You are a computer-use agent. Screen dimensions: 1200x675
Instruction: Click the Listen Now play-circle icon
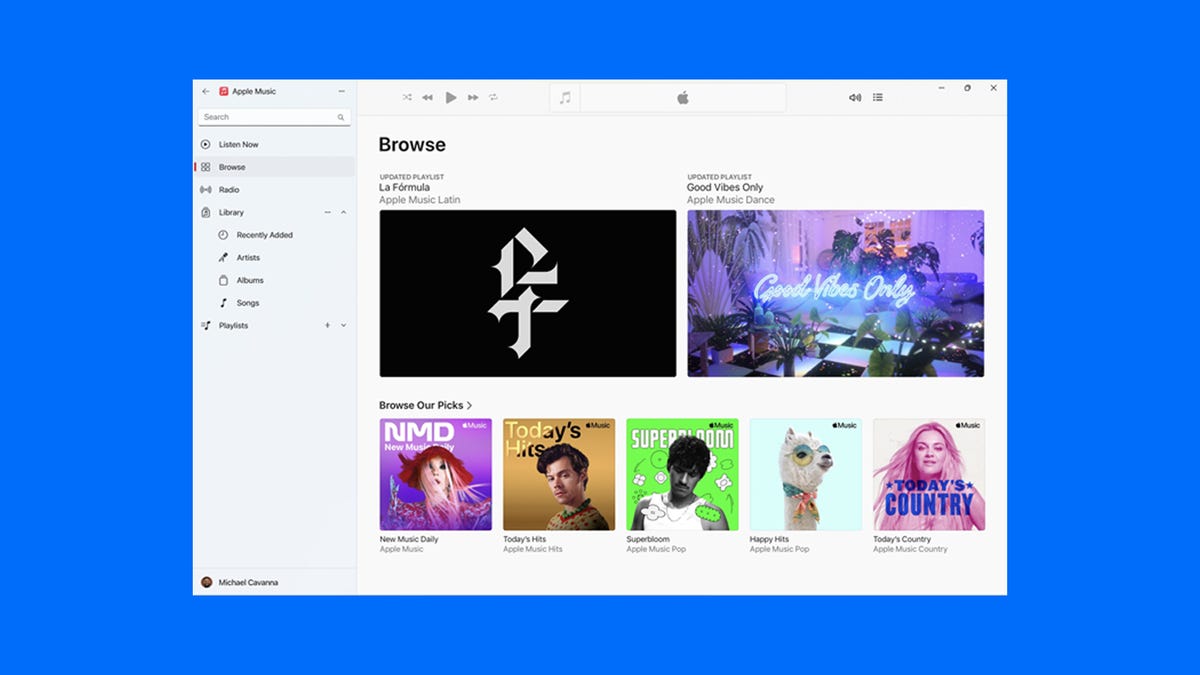206,145
